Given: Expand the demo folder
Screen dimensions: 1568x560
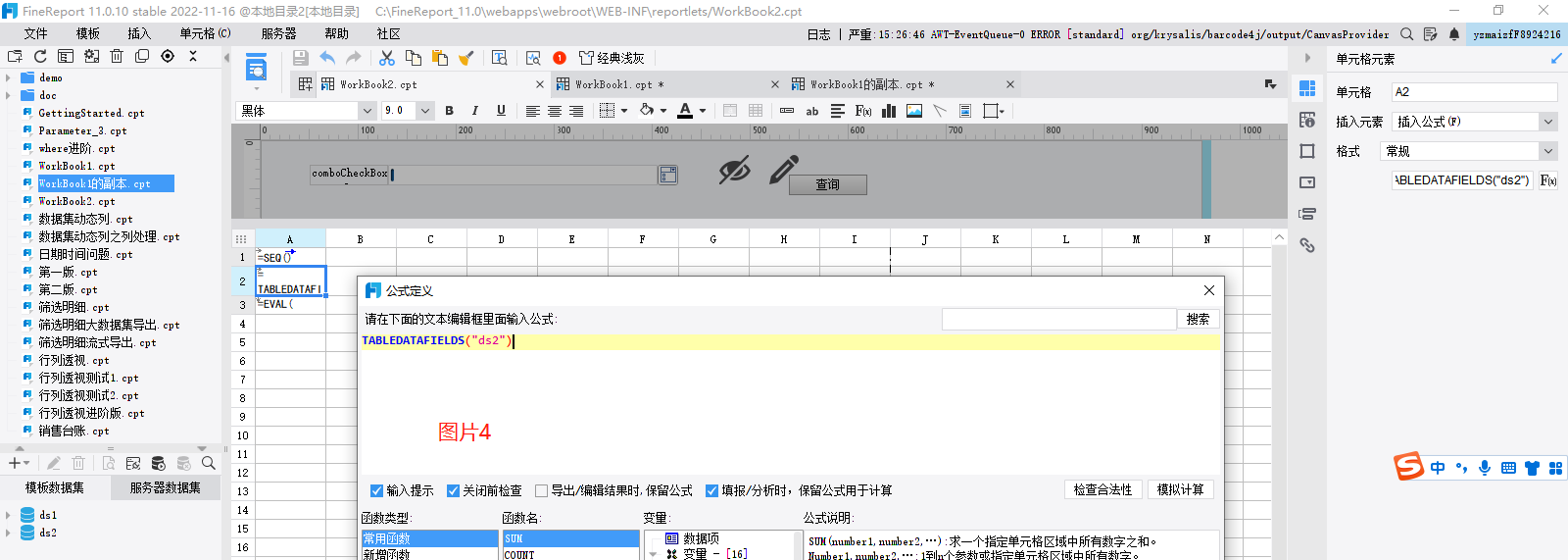Looking at the screenshot, I should [9, 77].
